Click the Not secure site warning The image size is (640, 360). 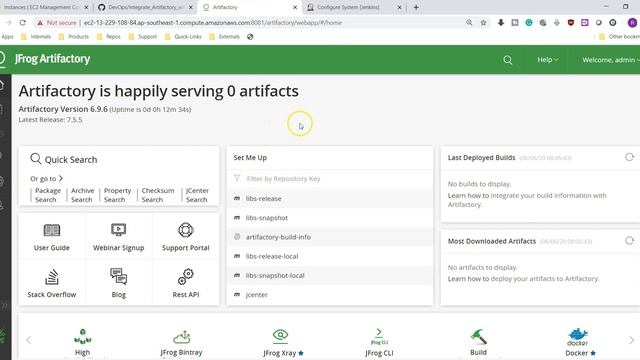[x=56, y=23]
